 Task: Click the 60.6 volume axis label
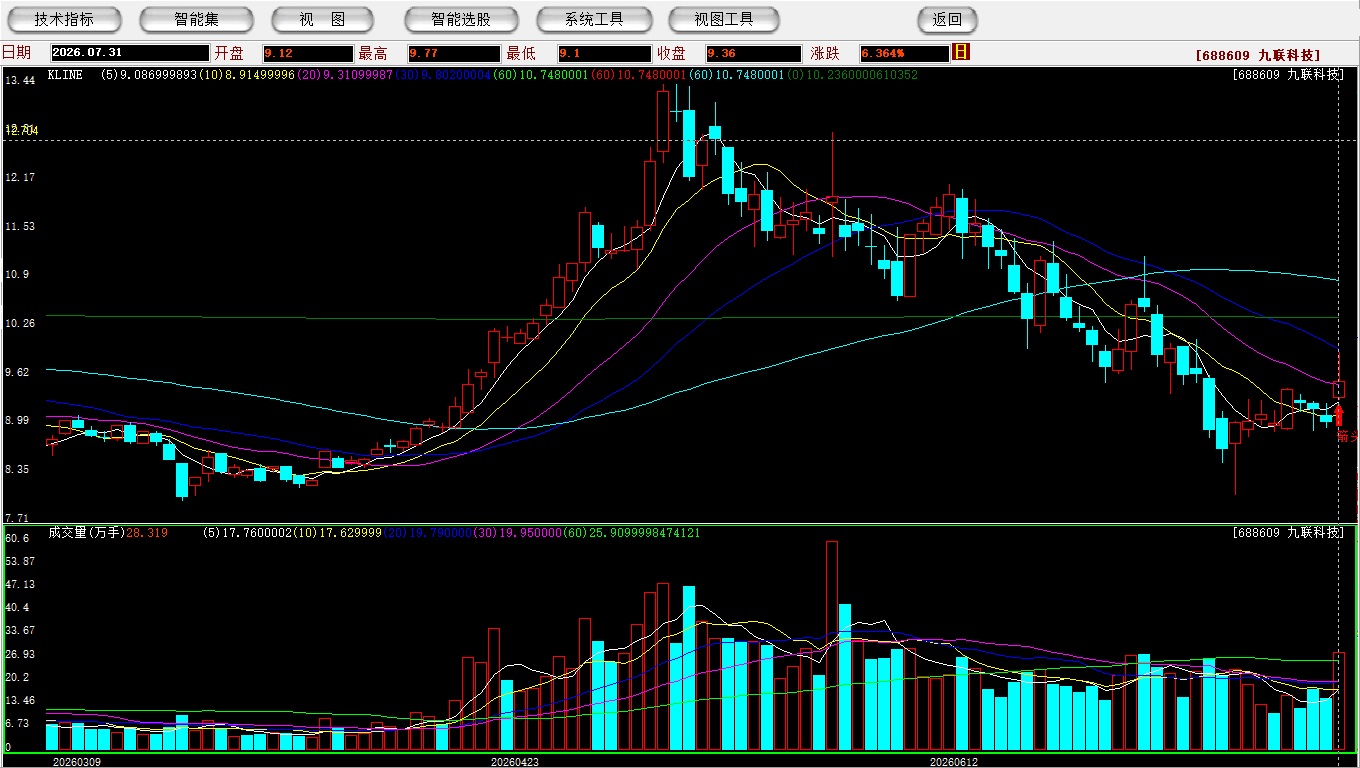point(17,538)
